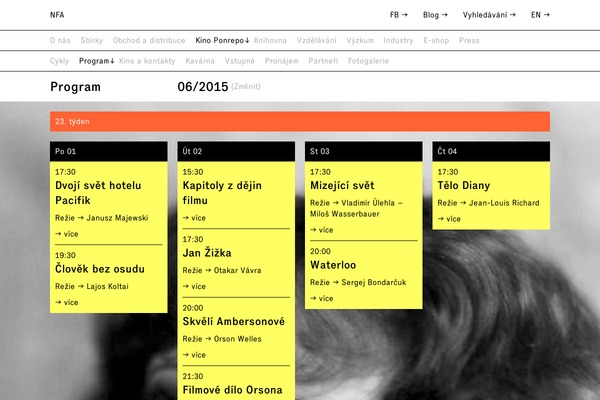Open Mizející svět film title
The image size is (600, 400).
pos(342,186)
